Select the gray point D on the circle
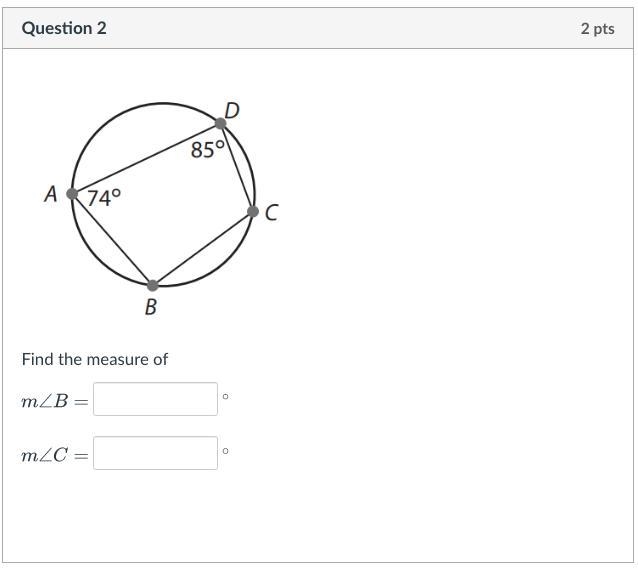 click(220, 123)
